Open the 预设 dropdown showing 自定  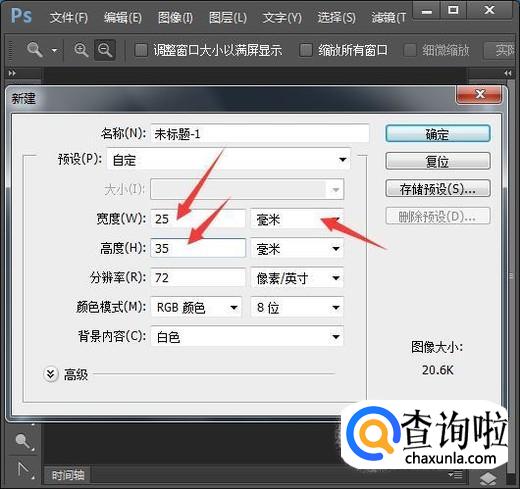click(229, 160)
